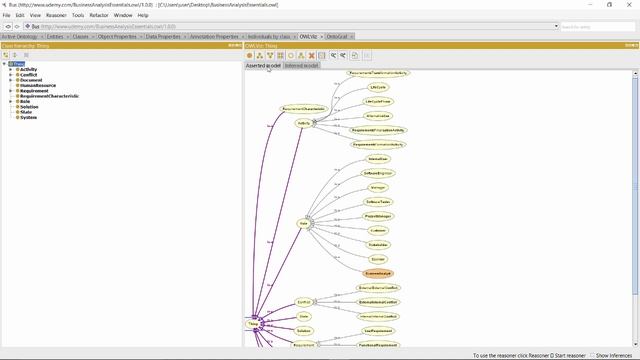
Task: Select Solution in class hierarchy
Action: tap(29, 107)
